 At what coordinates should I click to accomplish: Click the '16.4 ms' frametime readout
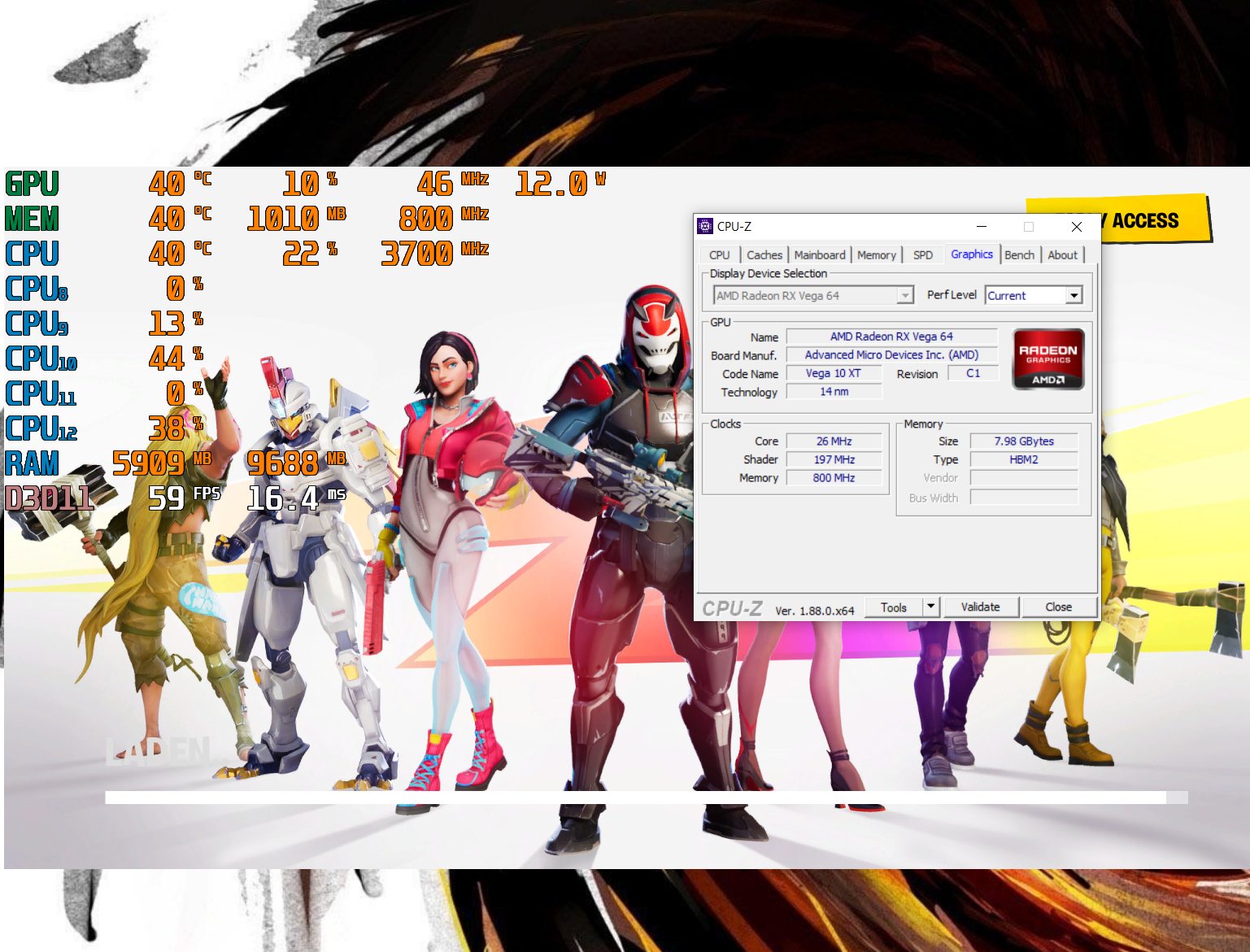click(297, 498)
